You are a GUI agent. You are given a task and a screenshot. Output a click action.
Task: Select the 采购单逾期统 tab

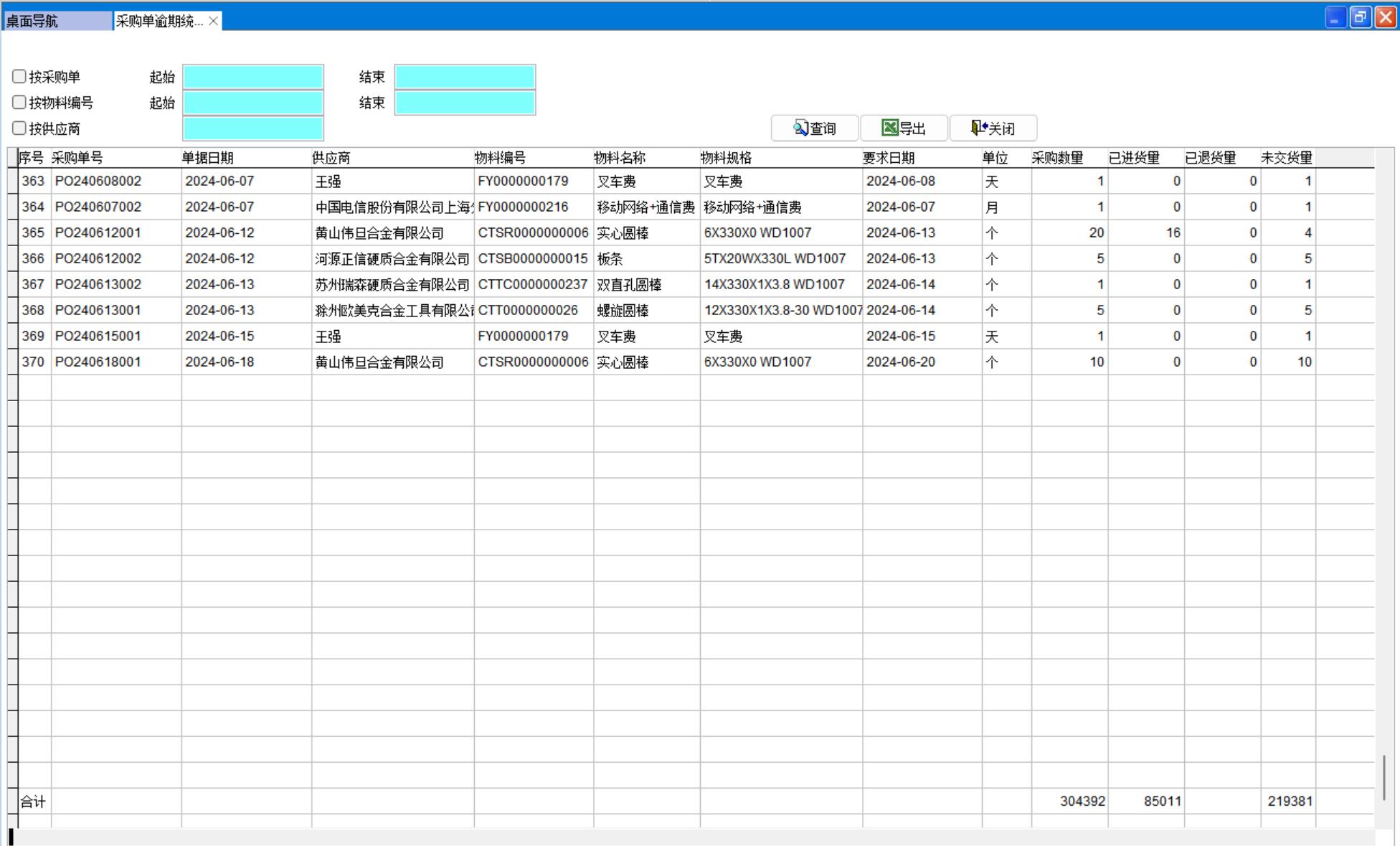pyautogui.click(x=159, y=21)
